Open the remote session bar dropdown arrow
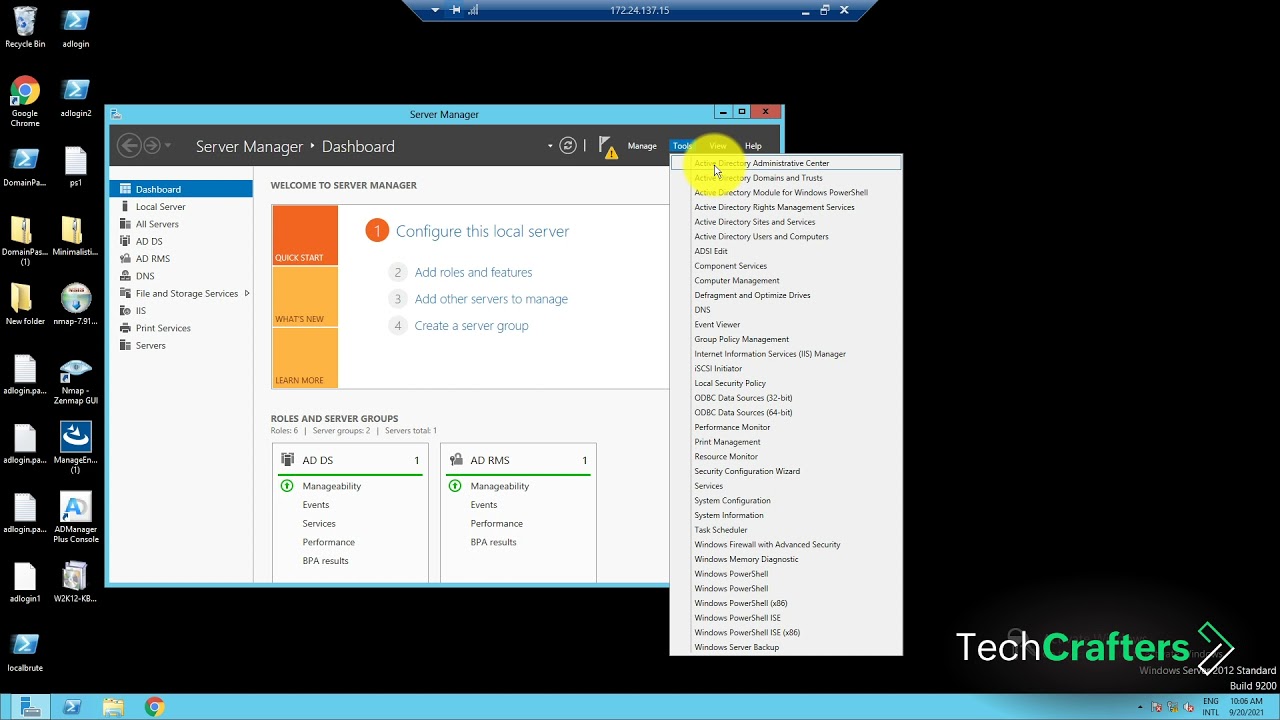This screenshot has height=720, width=1280. pyautogui.click(x=435, y=10)
